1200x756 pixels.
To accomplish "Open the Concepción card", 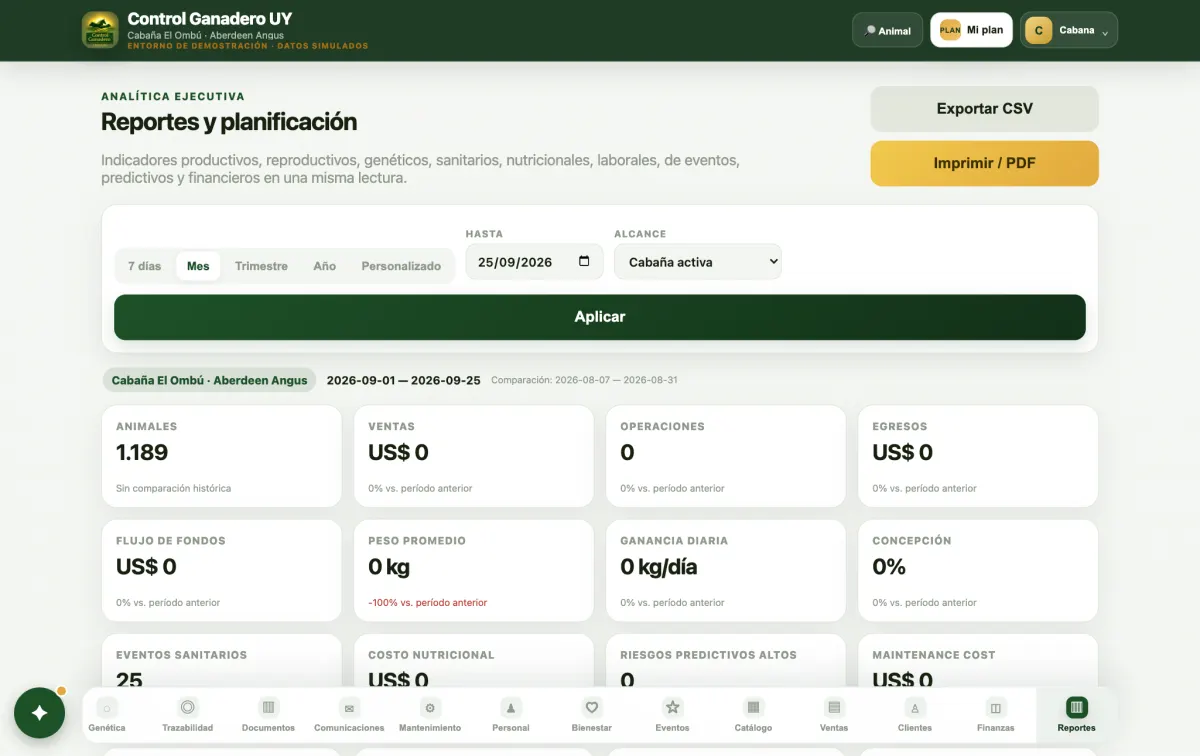I will coord(978,570).
